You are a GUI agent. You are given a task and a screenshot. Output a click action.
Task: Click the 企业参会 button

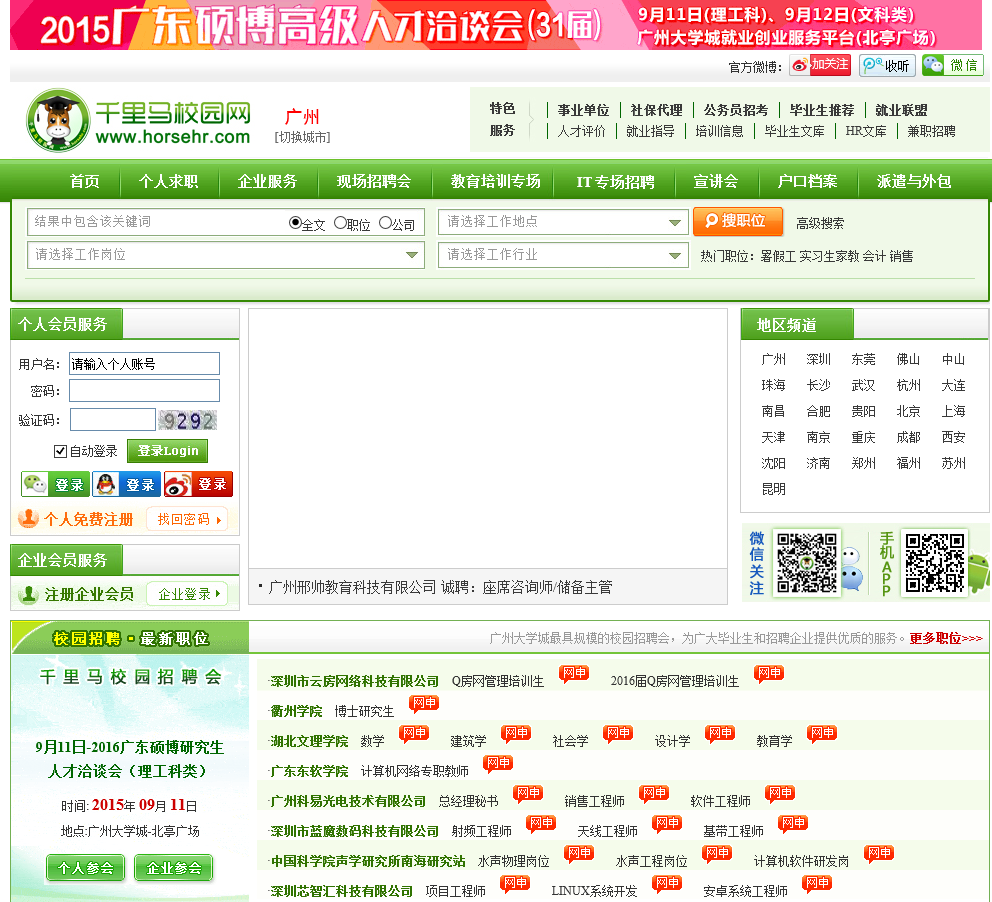click(x=174, y=868)
